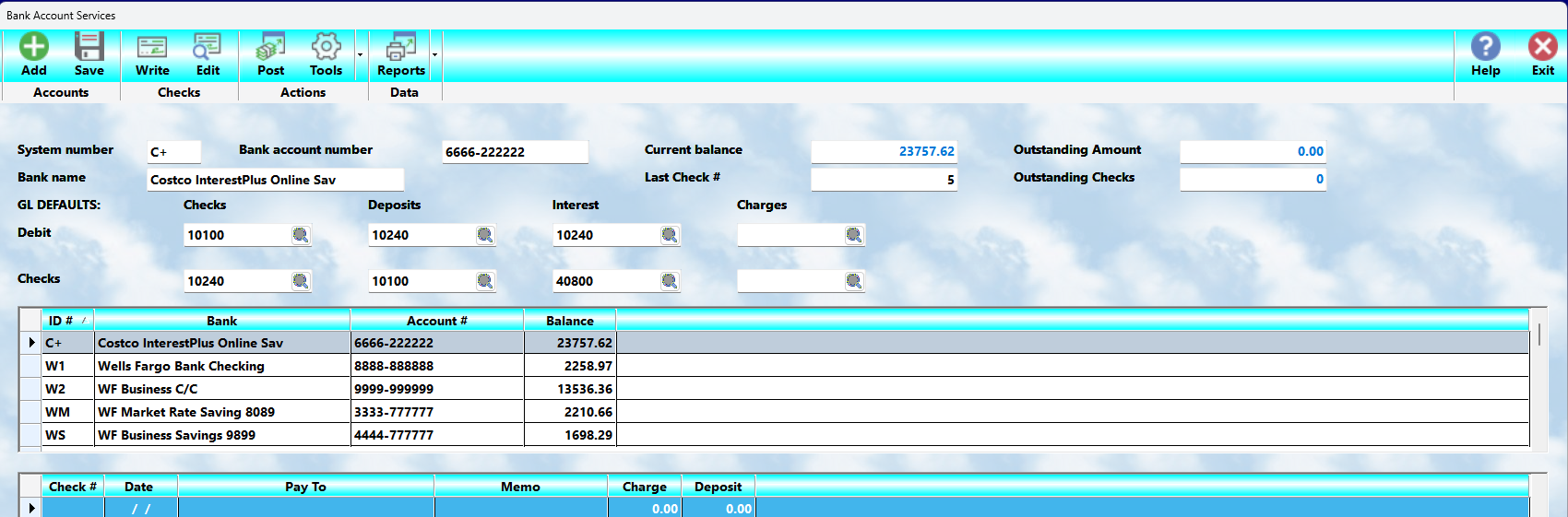Click the blue Help question mark icon
Viewport: 1568px width, 517px height.
point(1485,46)
